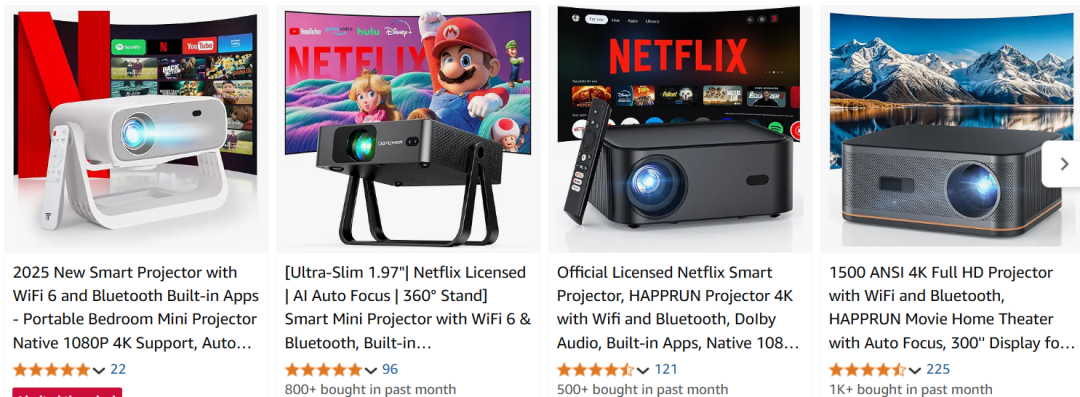Screen dimensions: 1080x397
Task: Click star rating of Ultra-Slim projector
Action: click(x=324, y=369)
